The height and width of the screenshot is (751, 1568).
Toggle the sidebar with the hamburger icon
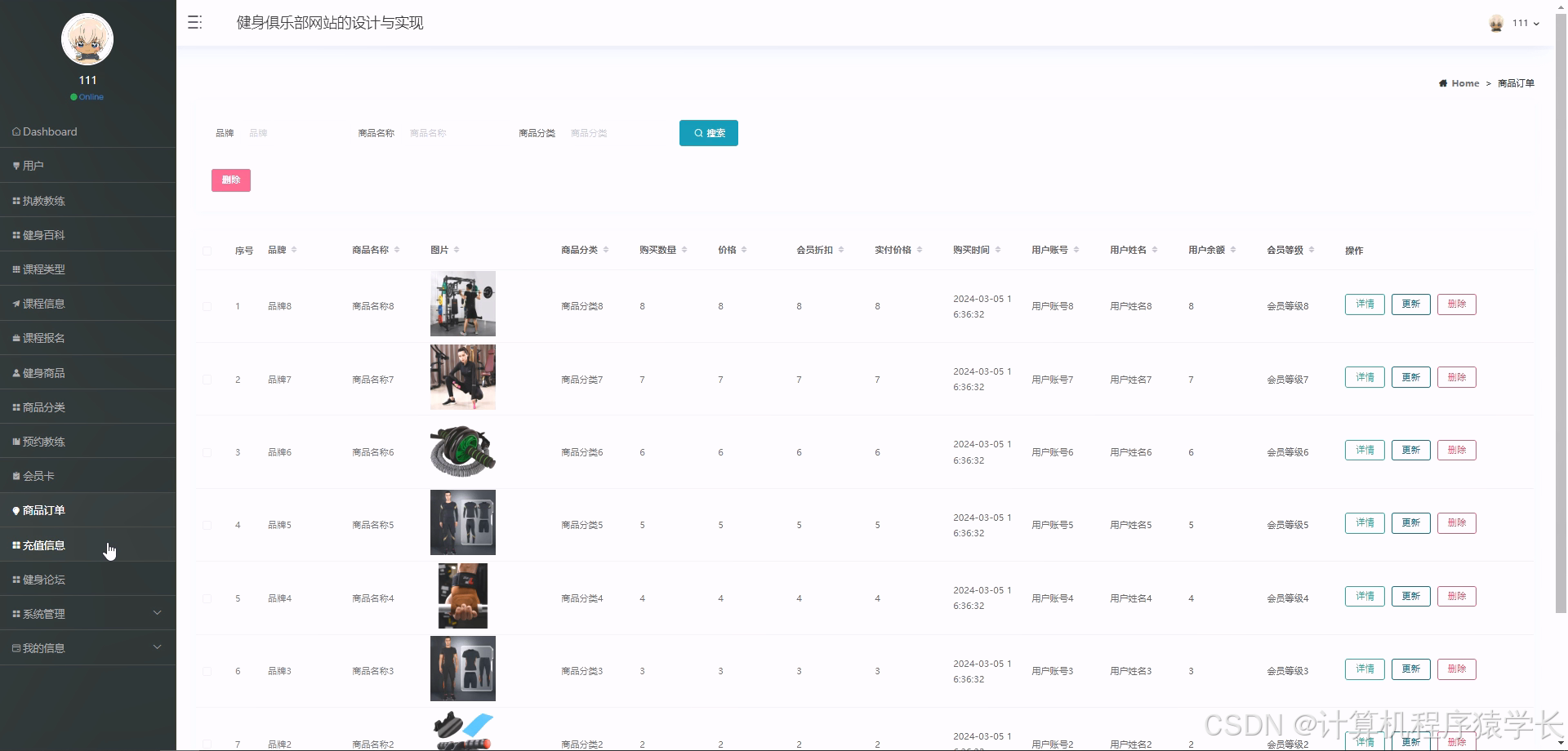click(x=194, y=22)
